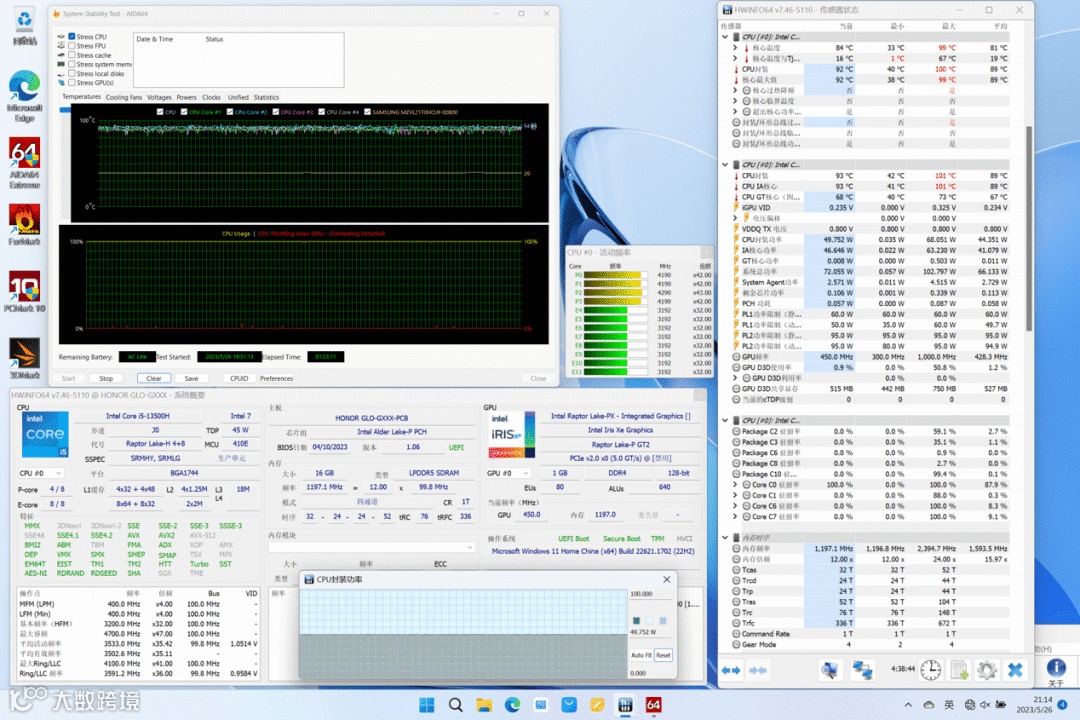Image resolution: width=1080 pixels, height=720 pixels.
Task: Open the CPU #0 selector dropdown
Action: pyautogui.click(x=41, y=473)
